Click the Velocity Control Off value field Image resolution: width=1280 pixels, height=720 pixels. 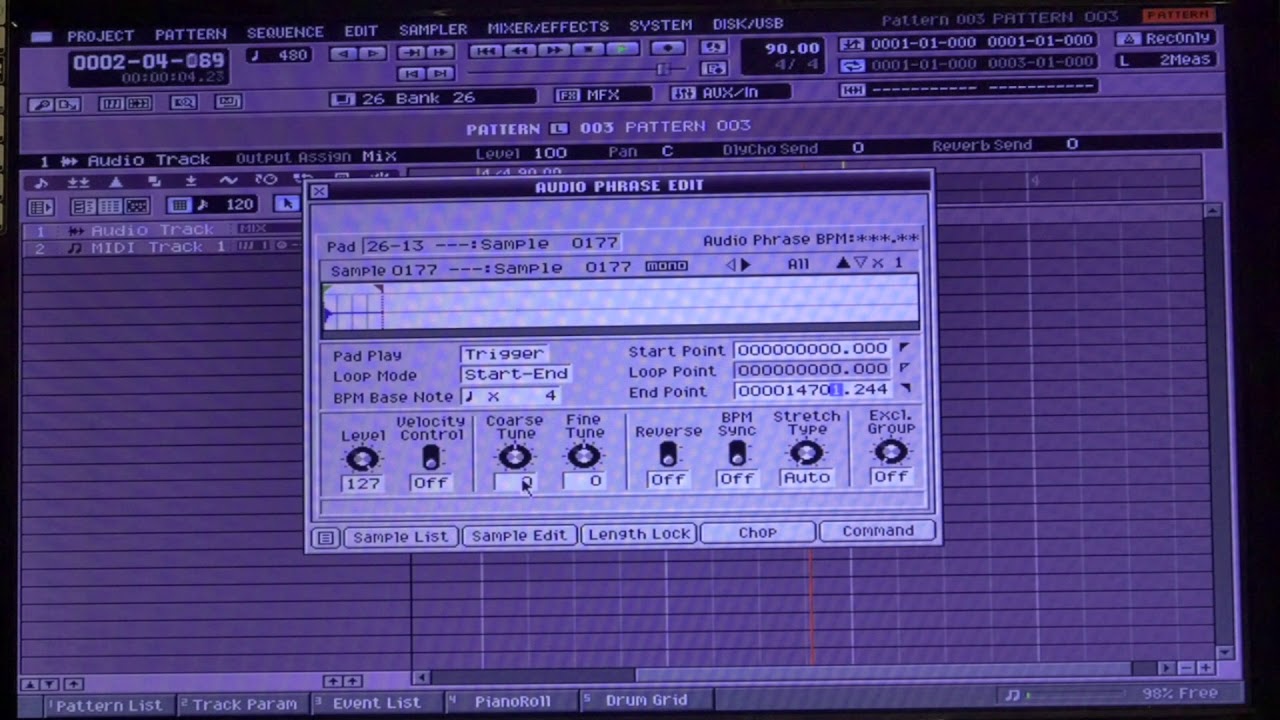pyautogui.click(x=431, y=482)
